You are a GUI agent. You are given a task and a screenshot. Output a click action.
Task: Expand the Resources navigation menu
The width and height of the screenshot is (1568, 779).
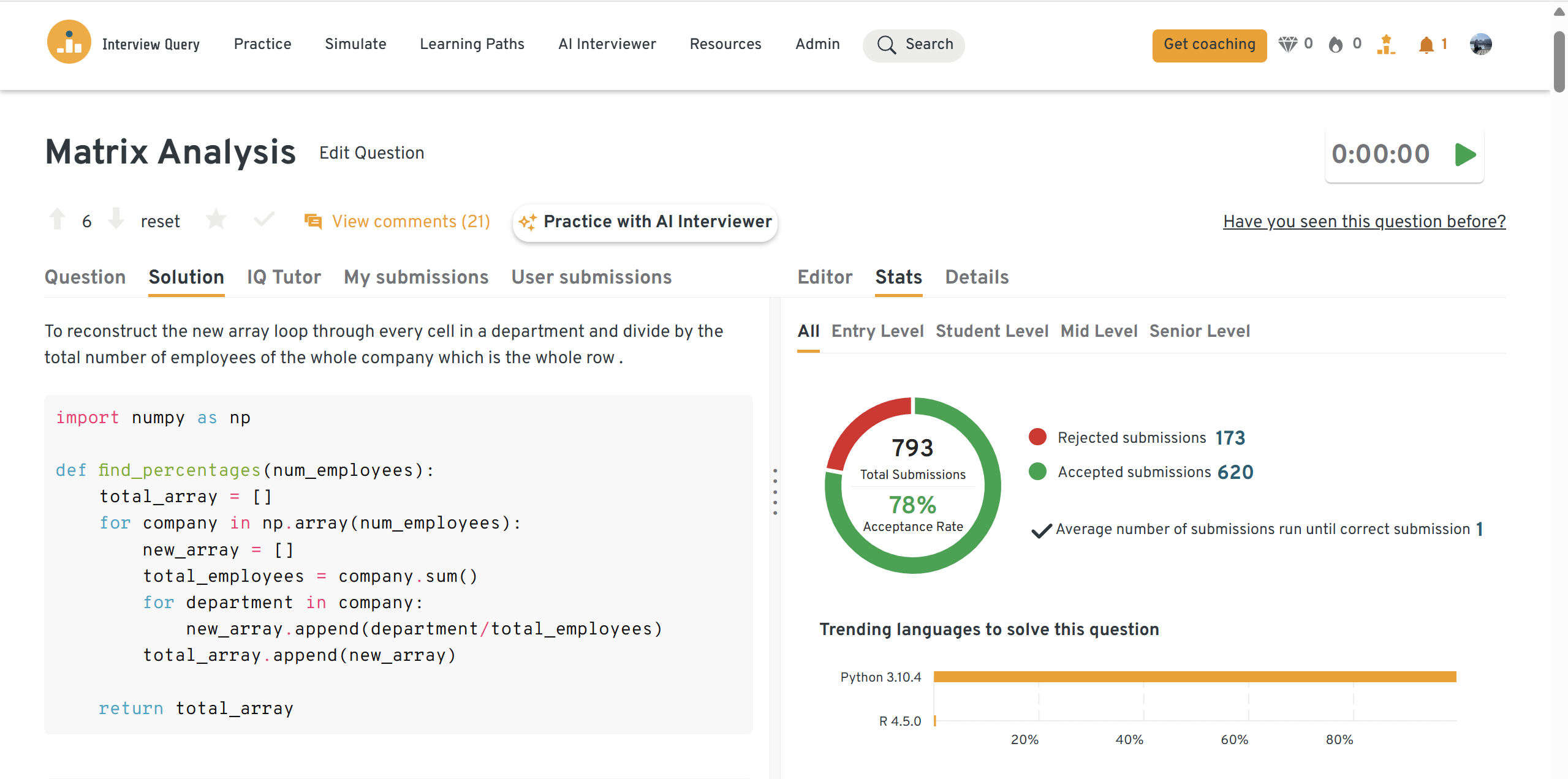click(725, 44)
